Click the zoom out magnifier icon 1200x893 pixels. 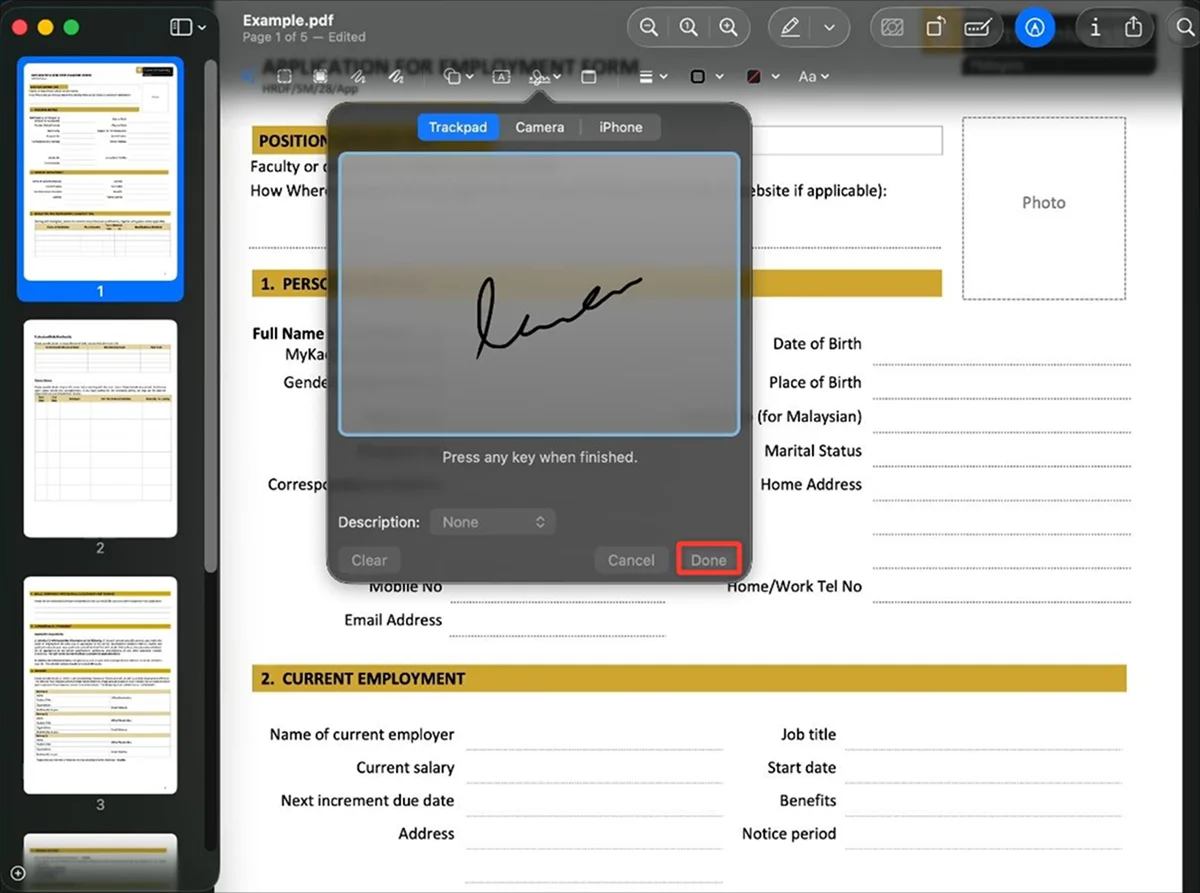pos(649,28)
